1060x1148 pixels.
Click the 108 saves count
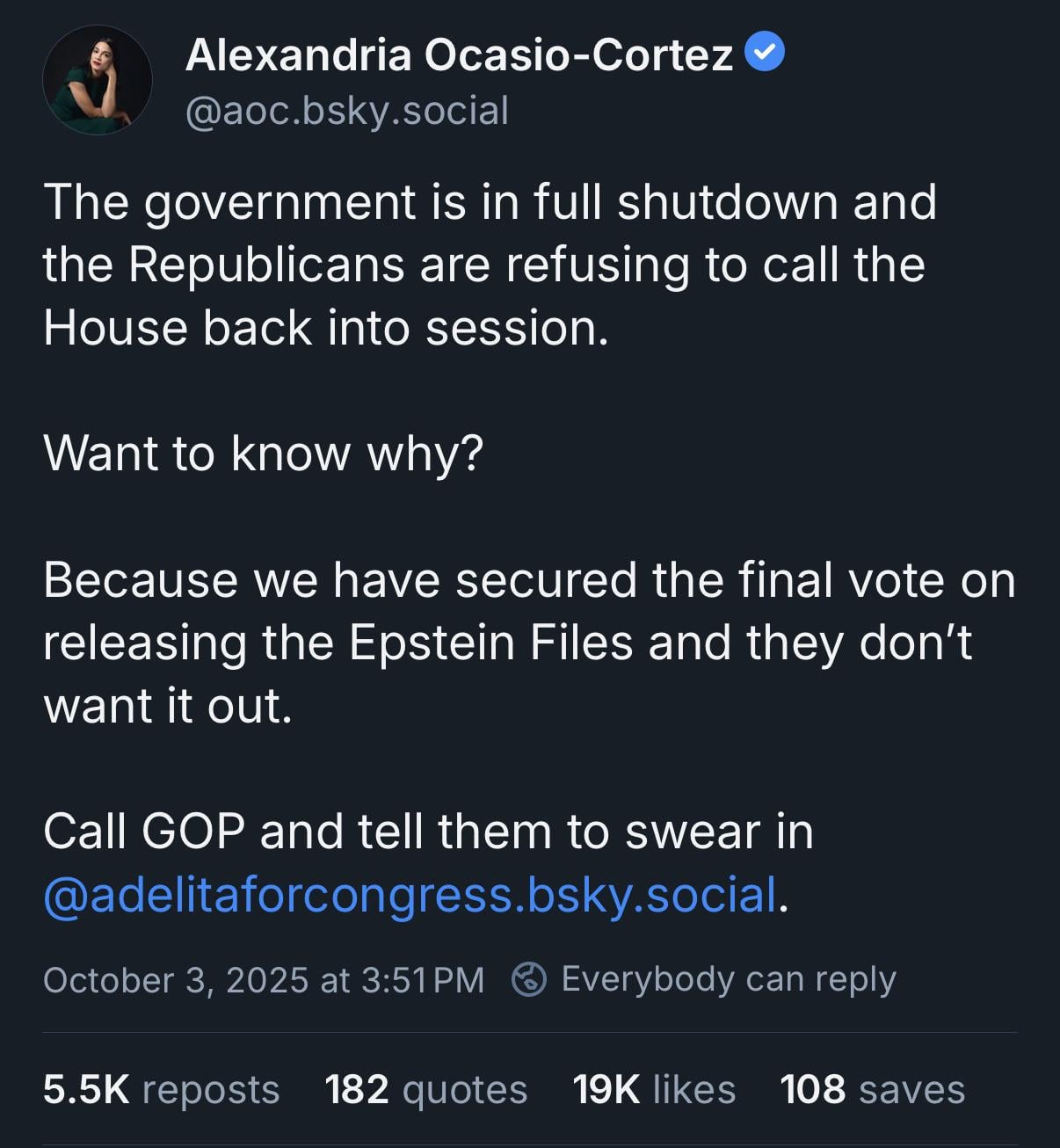872,1090
